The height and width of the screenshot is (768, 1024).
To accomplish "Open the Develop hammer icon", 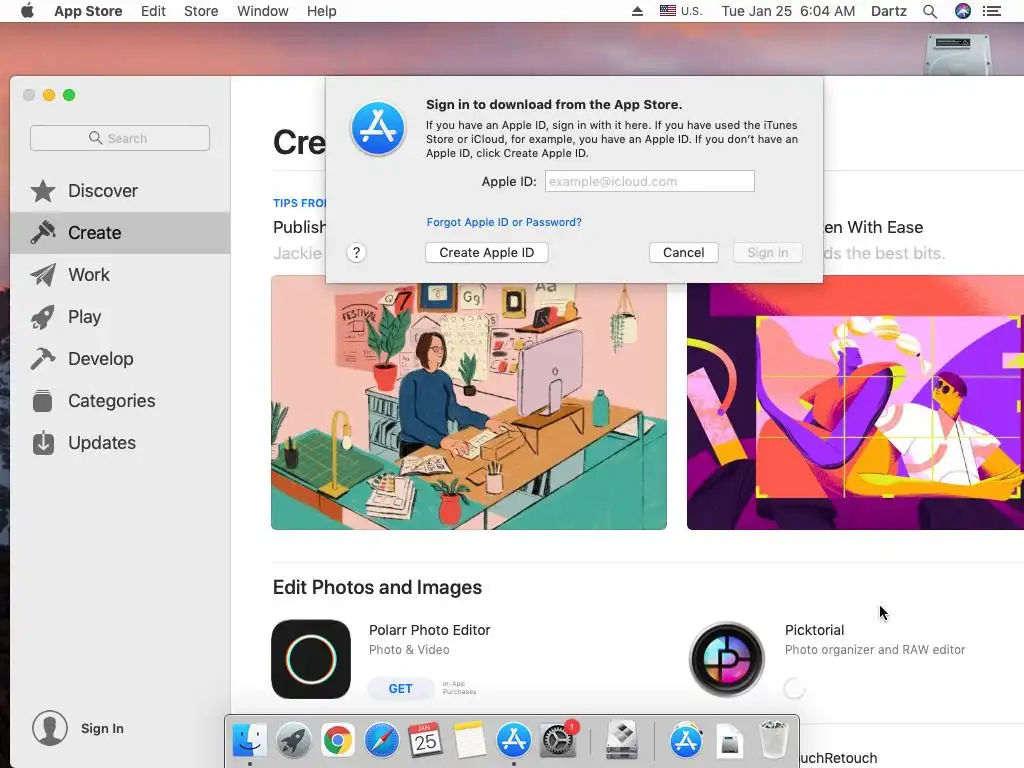I will coord(43,359).
